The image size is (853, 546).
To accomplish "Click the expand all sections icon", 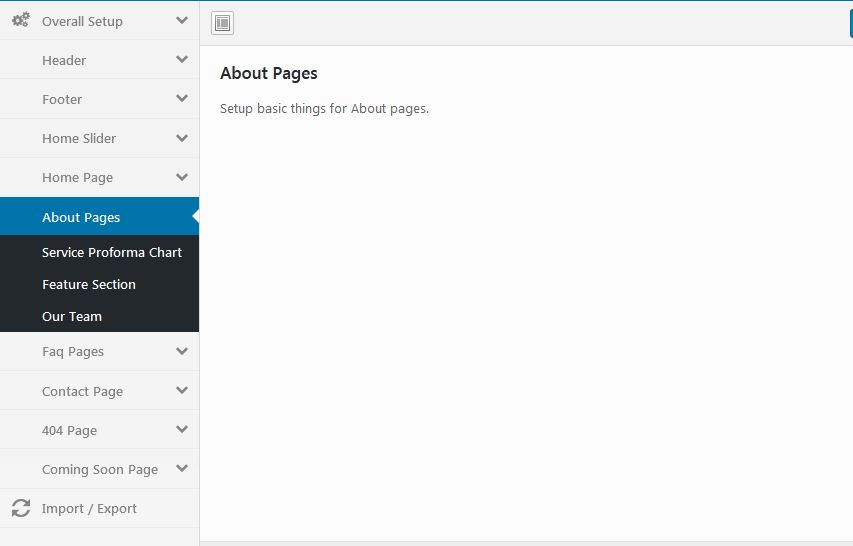I will pos(223,23).
